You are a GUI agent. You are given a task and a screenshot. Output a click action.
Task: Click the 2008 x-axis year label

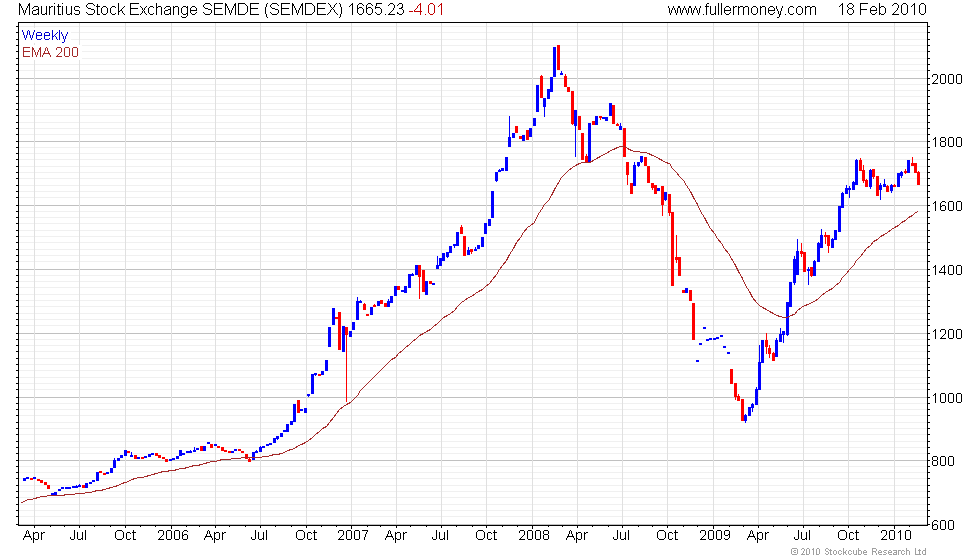(534, 536)
